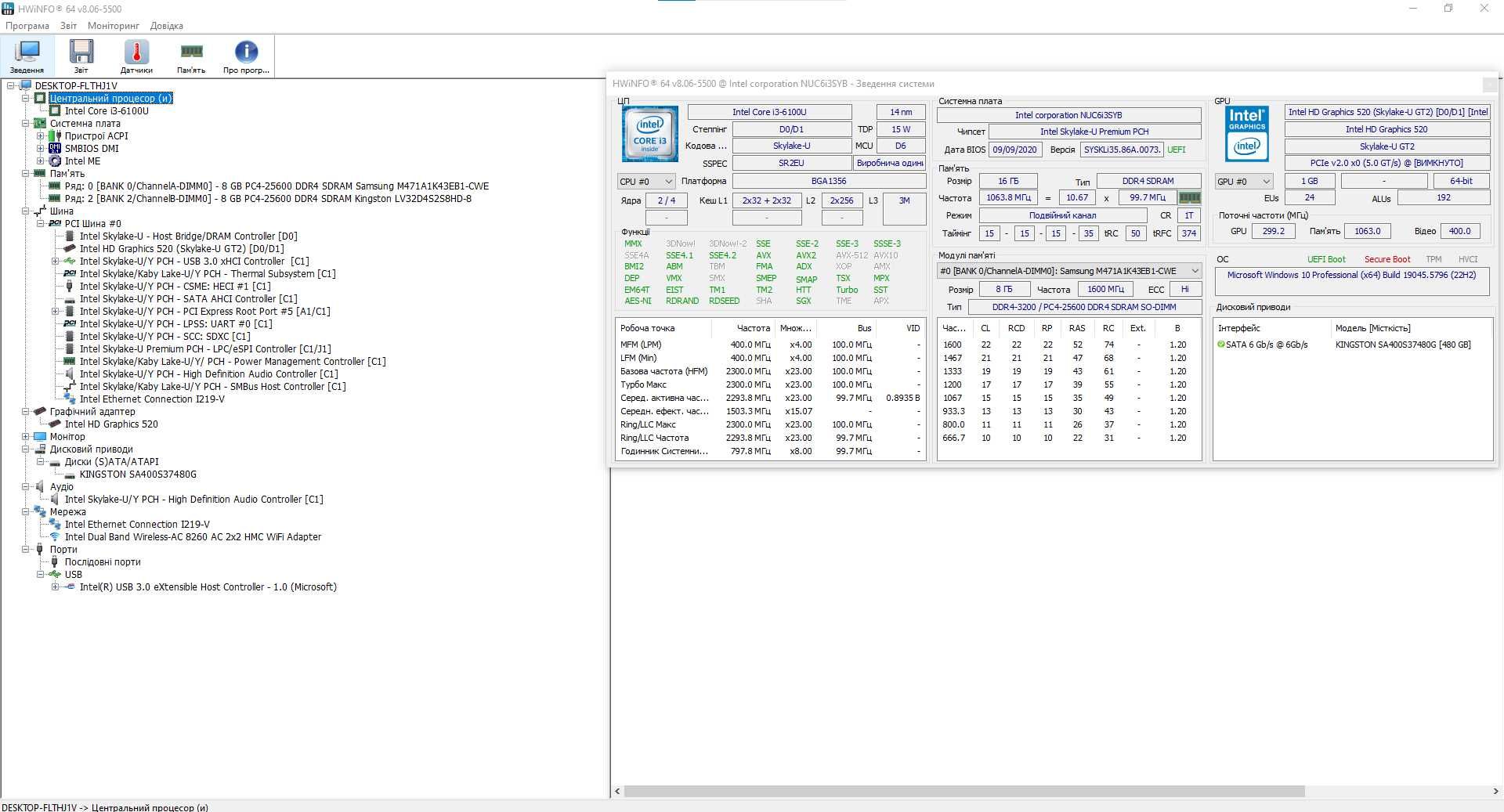Viewport: 1504px width, 812px height.
Task: Click the Пристрої ACPI plug icon
Action: coord(55,135)
